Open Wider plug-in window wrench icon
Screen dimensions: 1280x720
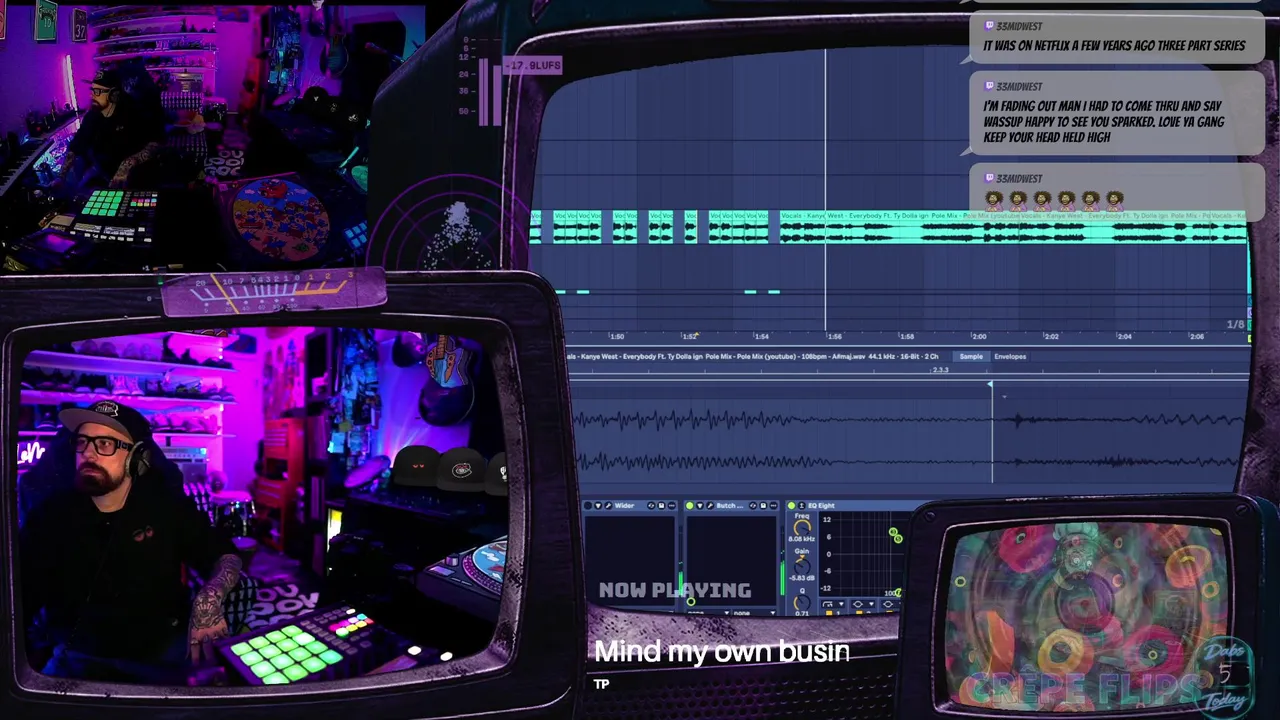click(x=608, y=506)
